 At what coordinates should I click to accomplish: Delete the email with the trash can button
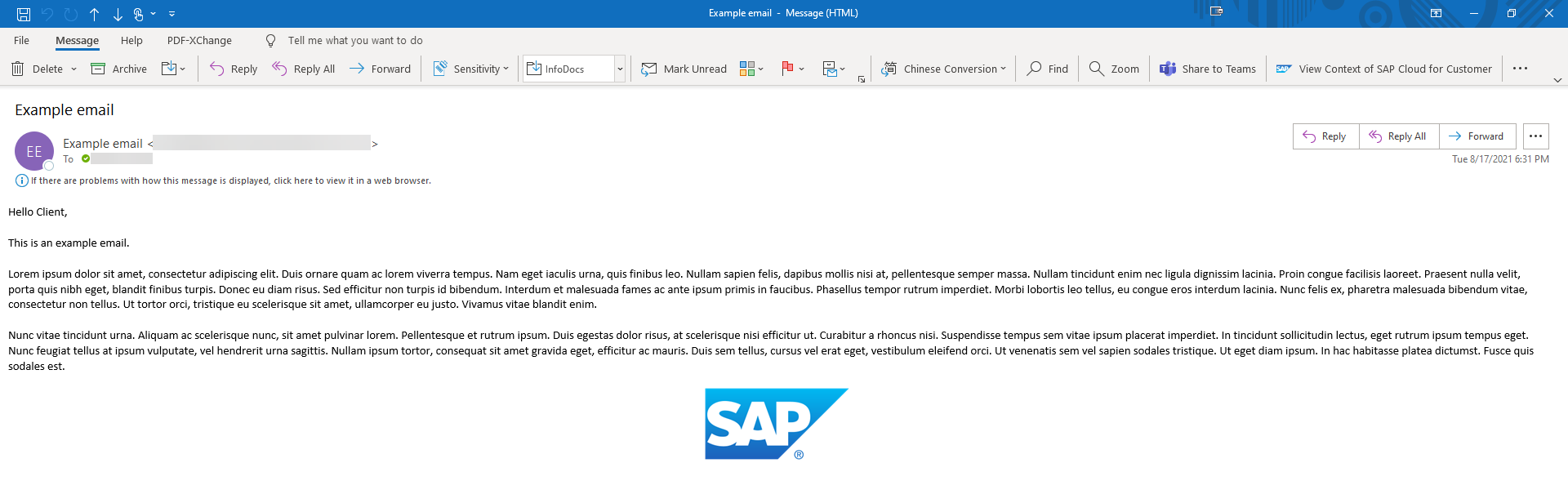[38, 69]
